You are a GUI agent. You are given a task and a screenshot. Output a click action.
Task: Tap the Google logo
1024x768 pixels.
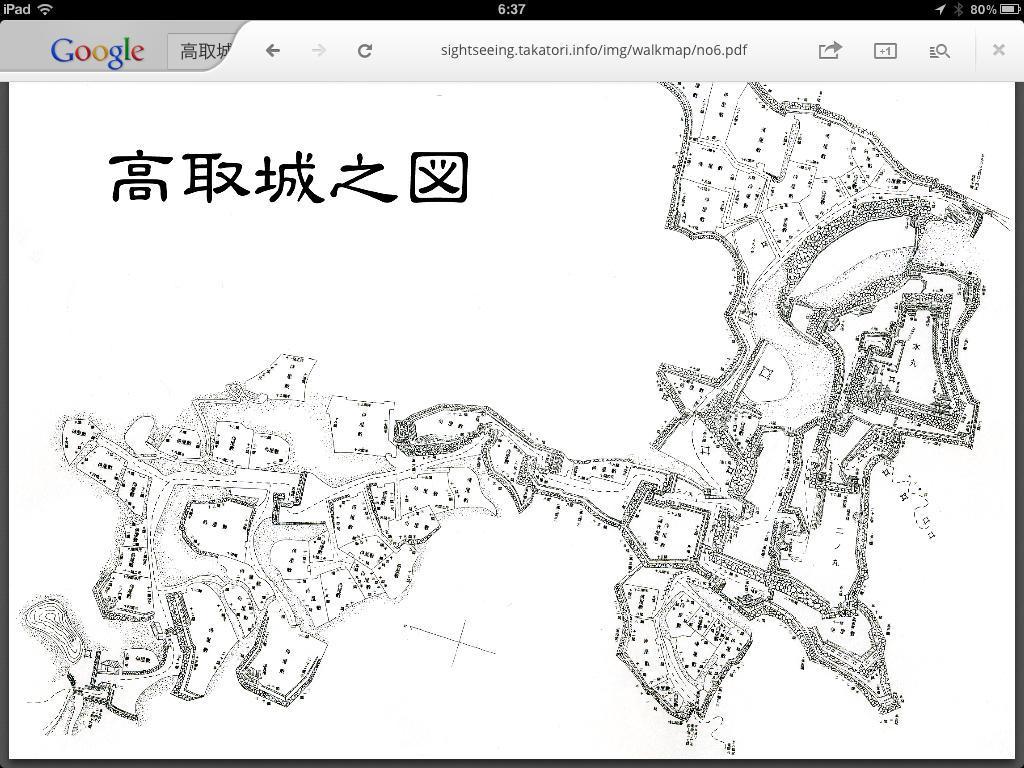click(x=97, y=51)
